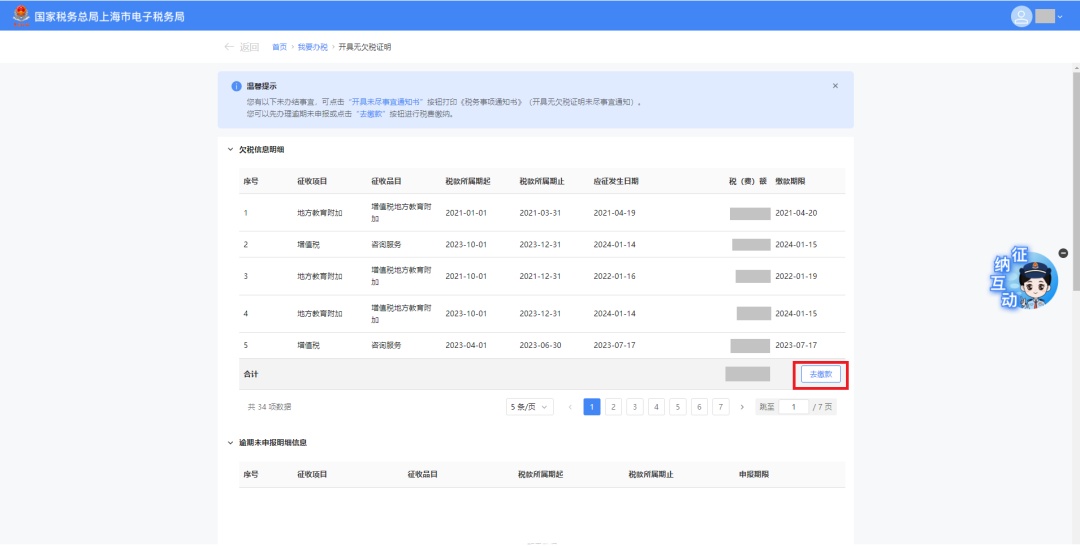Open the user avatar profile

tap(1021, 16)
